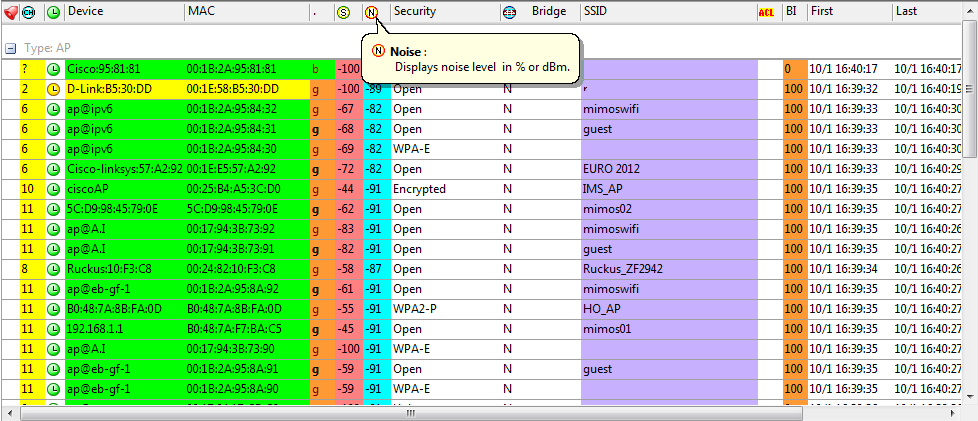
Task: Click MAC cell 00:25:B4:A5:3C:D0
Action: [247, 189]
